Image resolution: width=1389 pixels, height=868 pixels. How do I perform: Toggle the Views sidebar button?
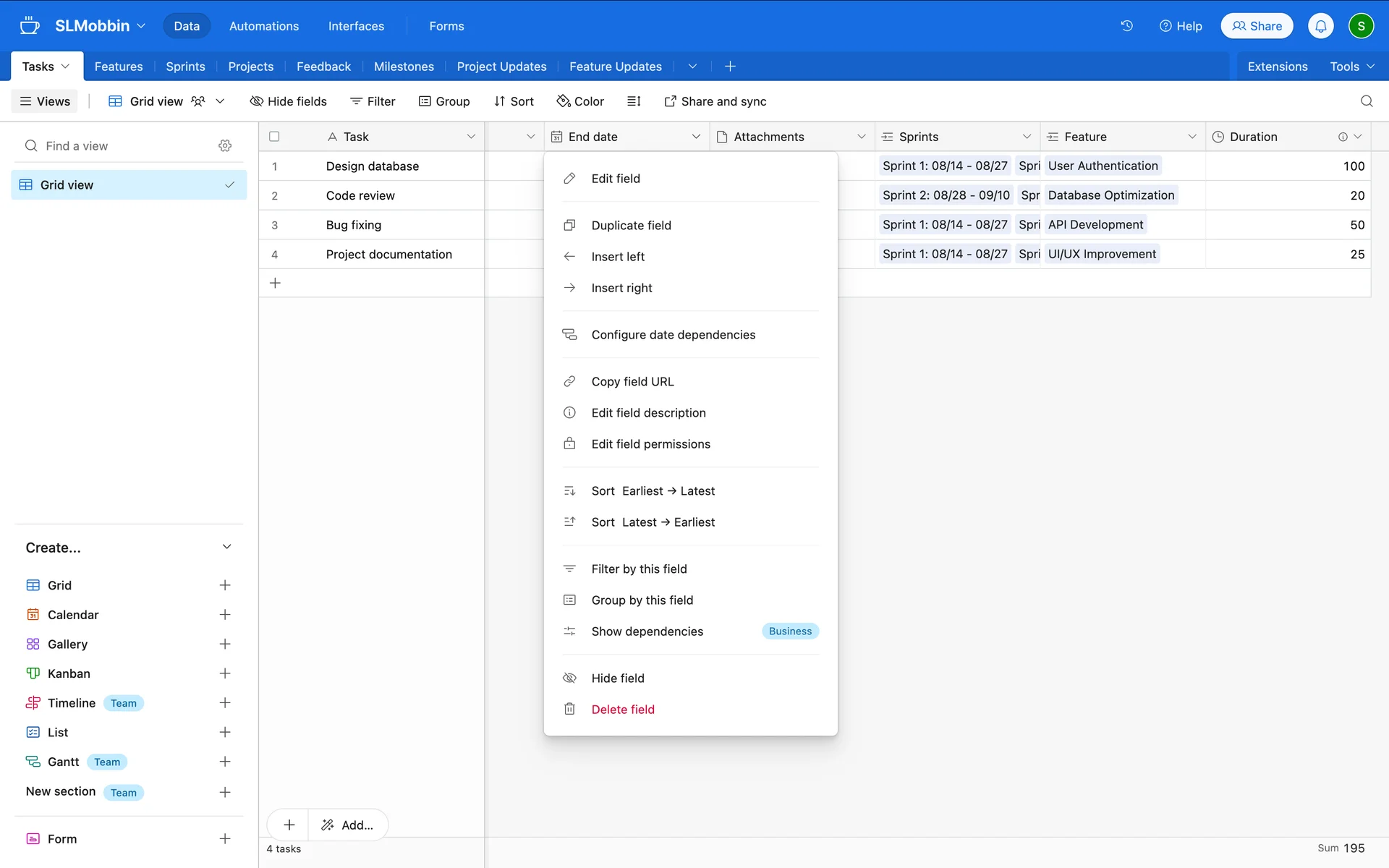tap(45, 101)
